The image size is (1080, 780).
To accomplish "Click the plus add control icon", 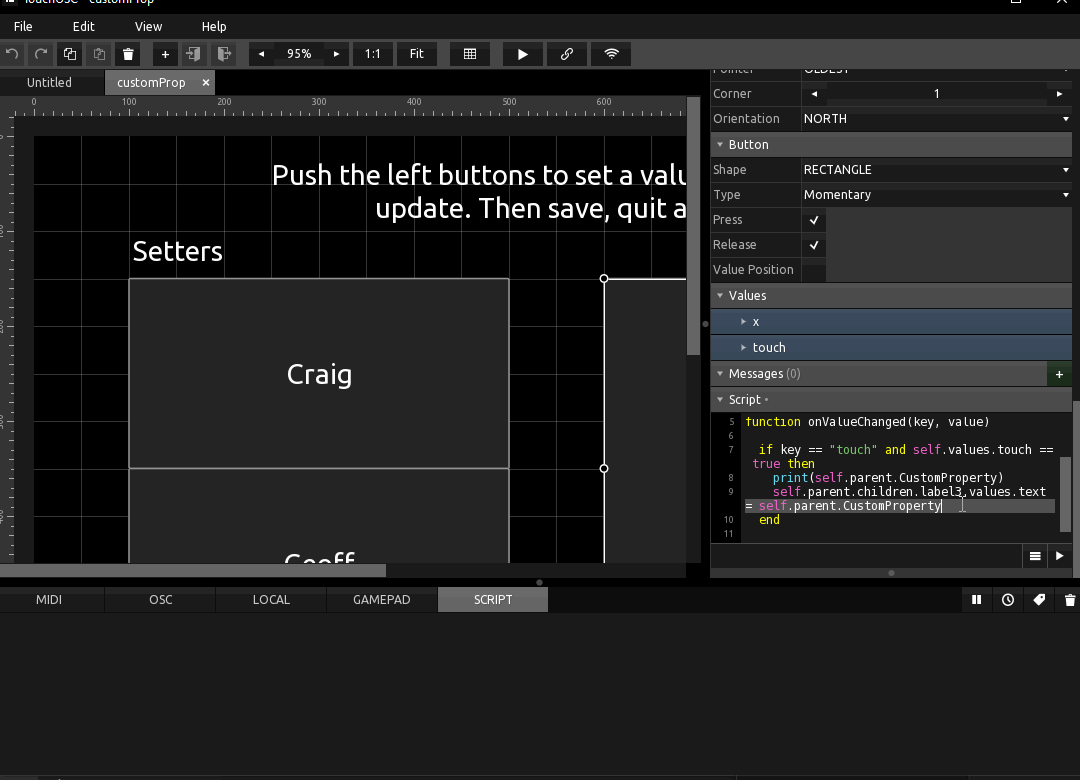I will (x=165, y=54).
